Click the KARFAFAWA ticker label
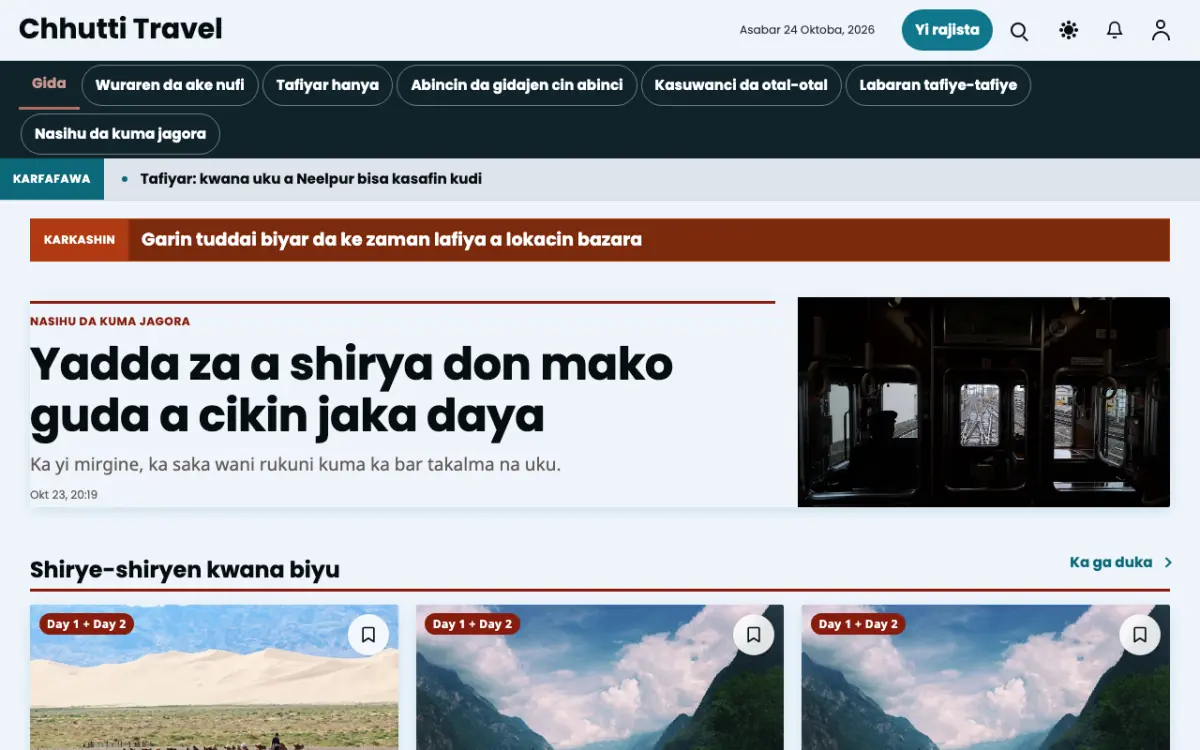 [x=52, y=179]
